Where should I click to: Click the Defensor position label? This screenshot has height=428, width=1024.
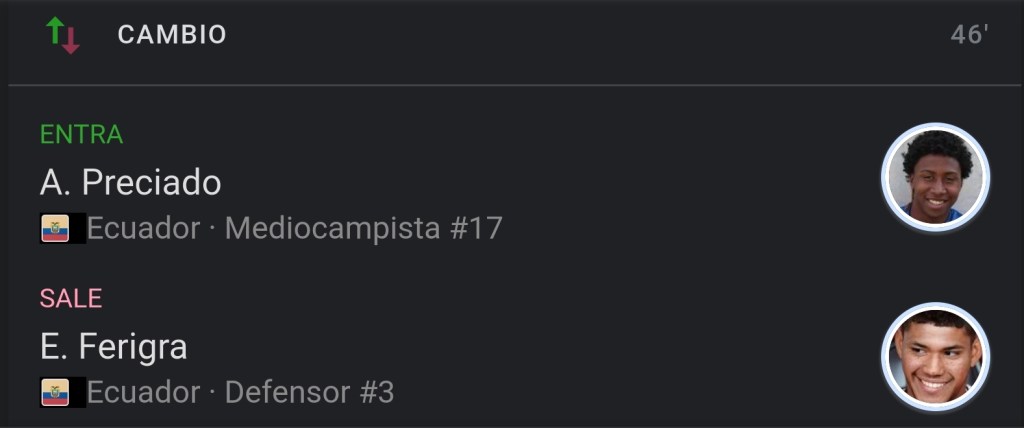(x=285, y=393)
